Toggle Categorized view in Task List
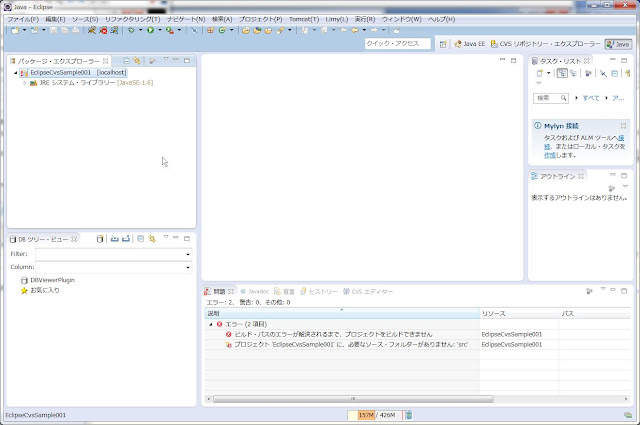The width and height of the screenshot is (640, 425). point(562,73)
